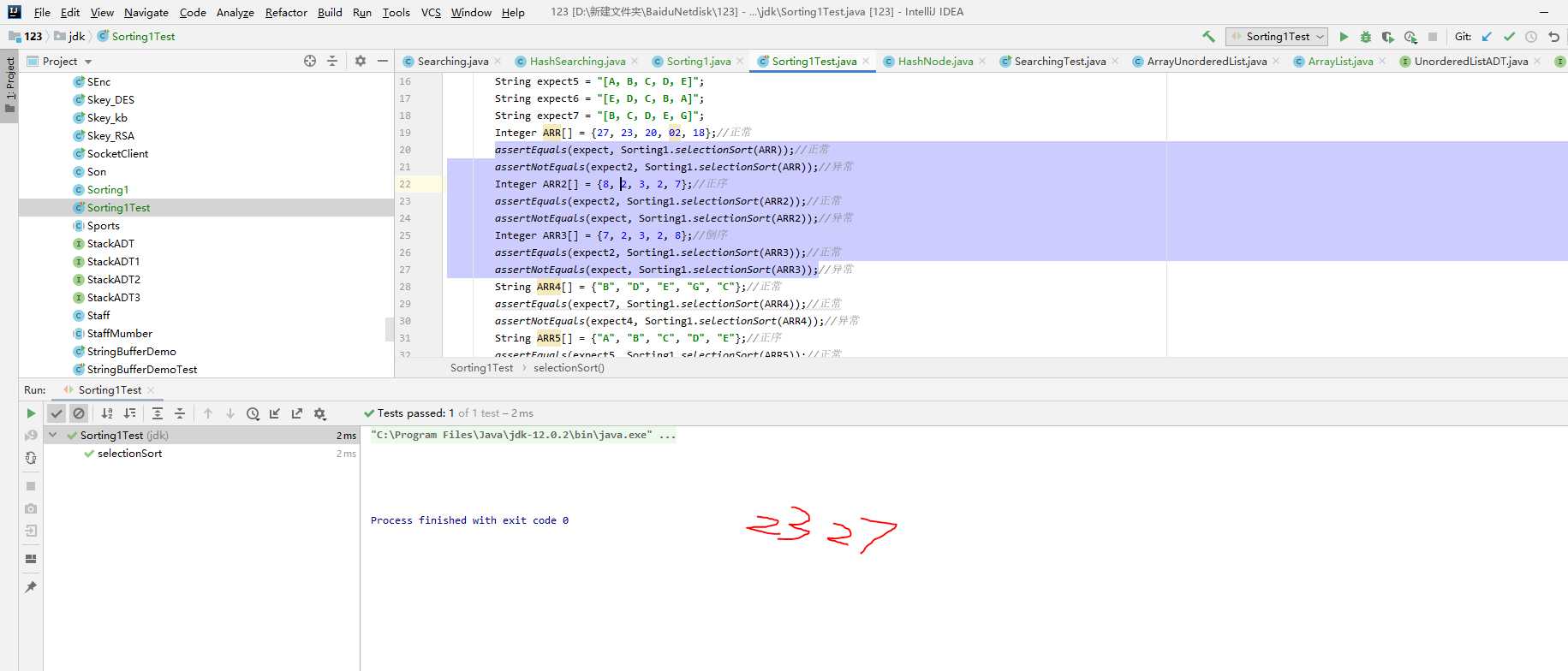Hide the Project tool window

[x=383, y=61]
